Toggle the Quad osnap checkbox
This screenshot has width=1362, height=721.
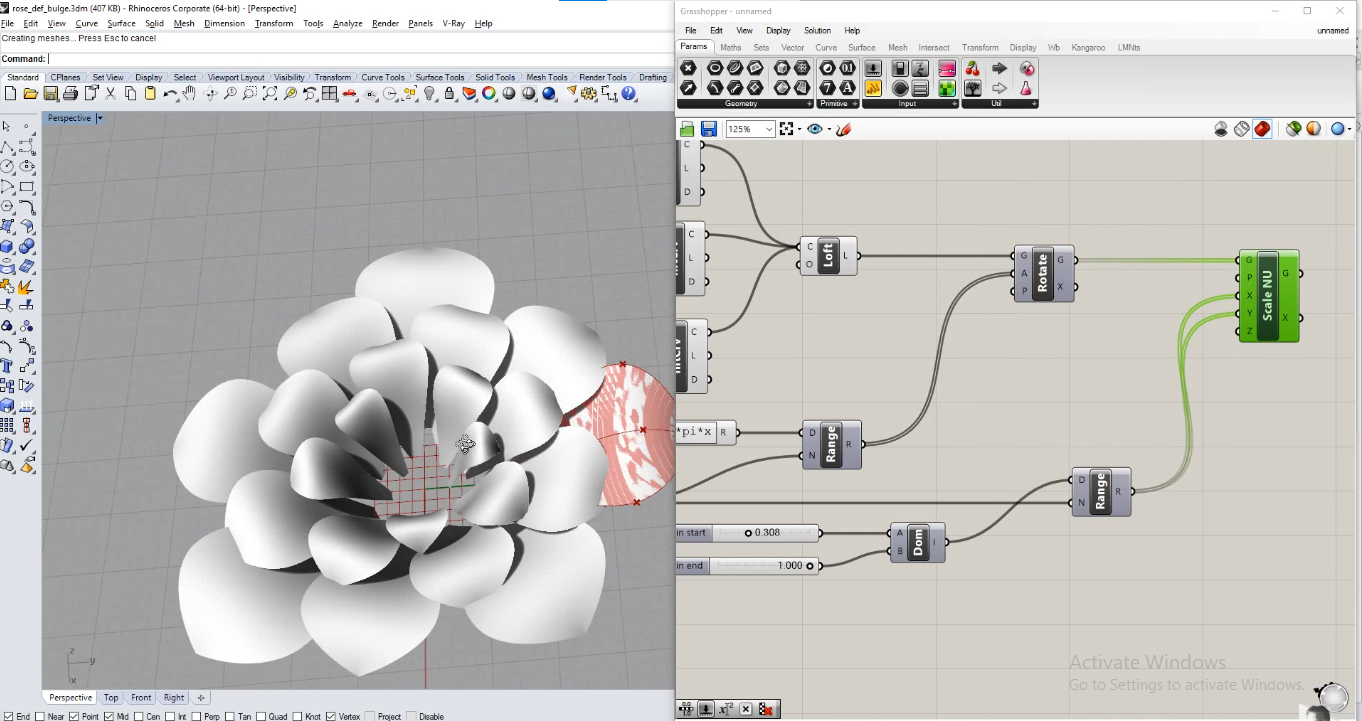click(261, 716)
